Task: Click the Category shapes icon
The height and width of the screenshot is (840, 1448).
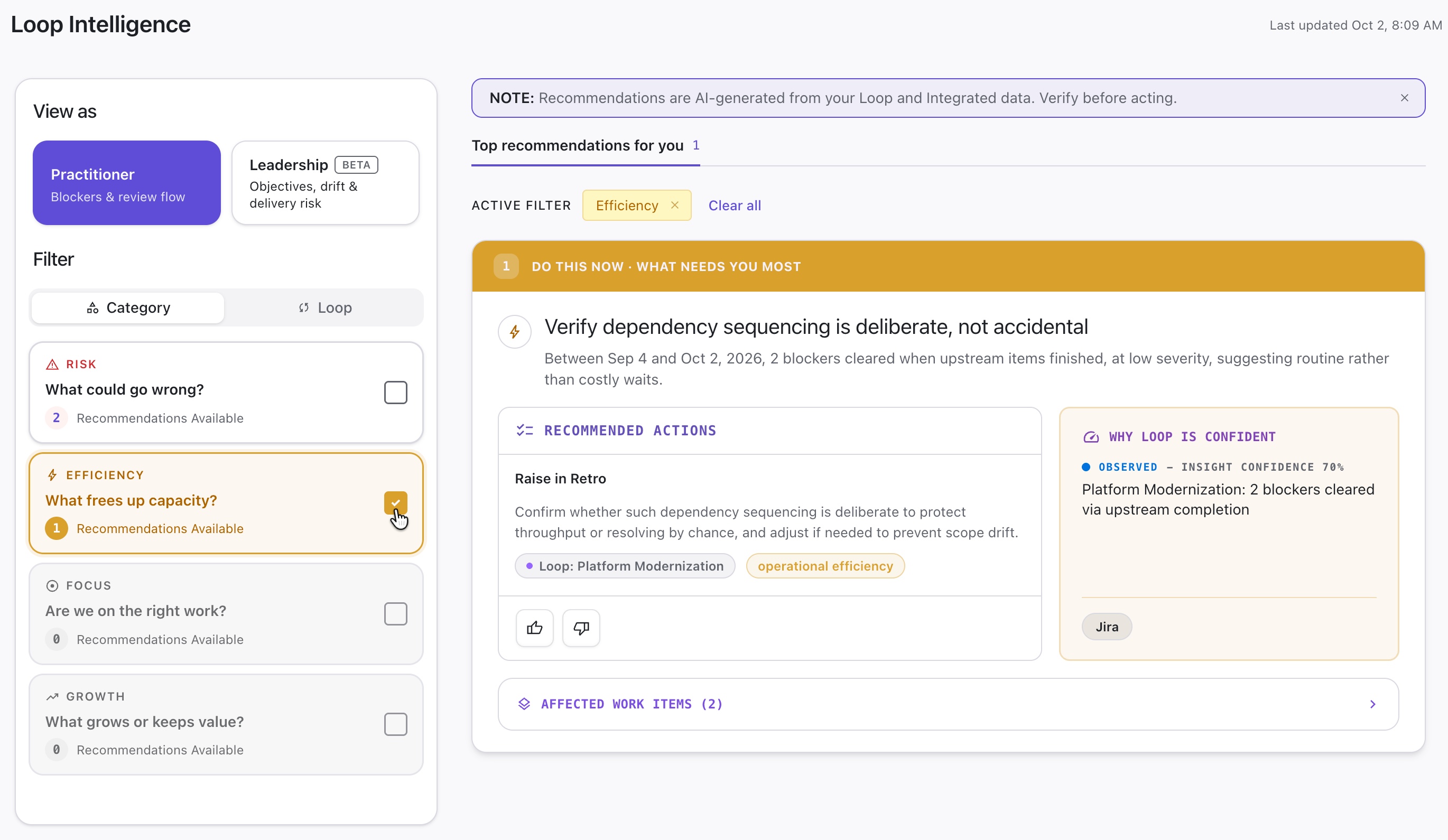Action: pyautogui.click(x=92, y=308)
